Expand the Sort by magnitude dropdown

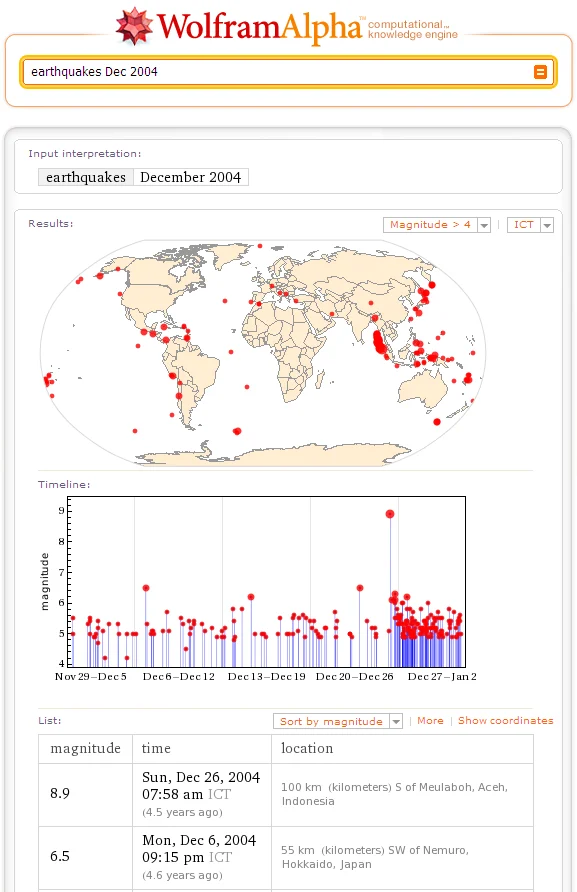[396, 721]
